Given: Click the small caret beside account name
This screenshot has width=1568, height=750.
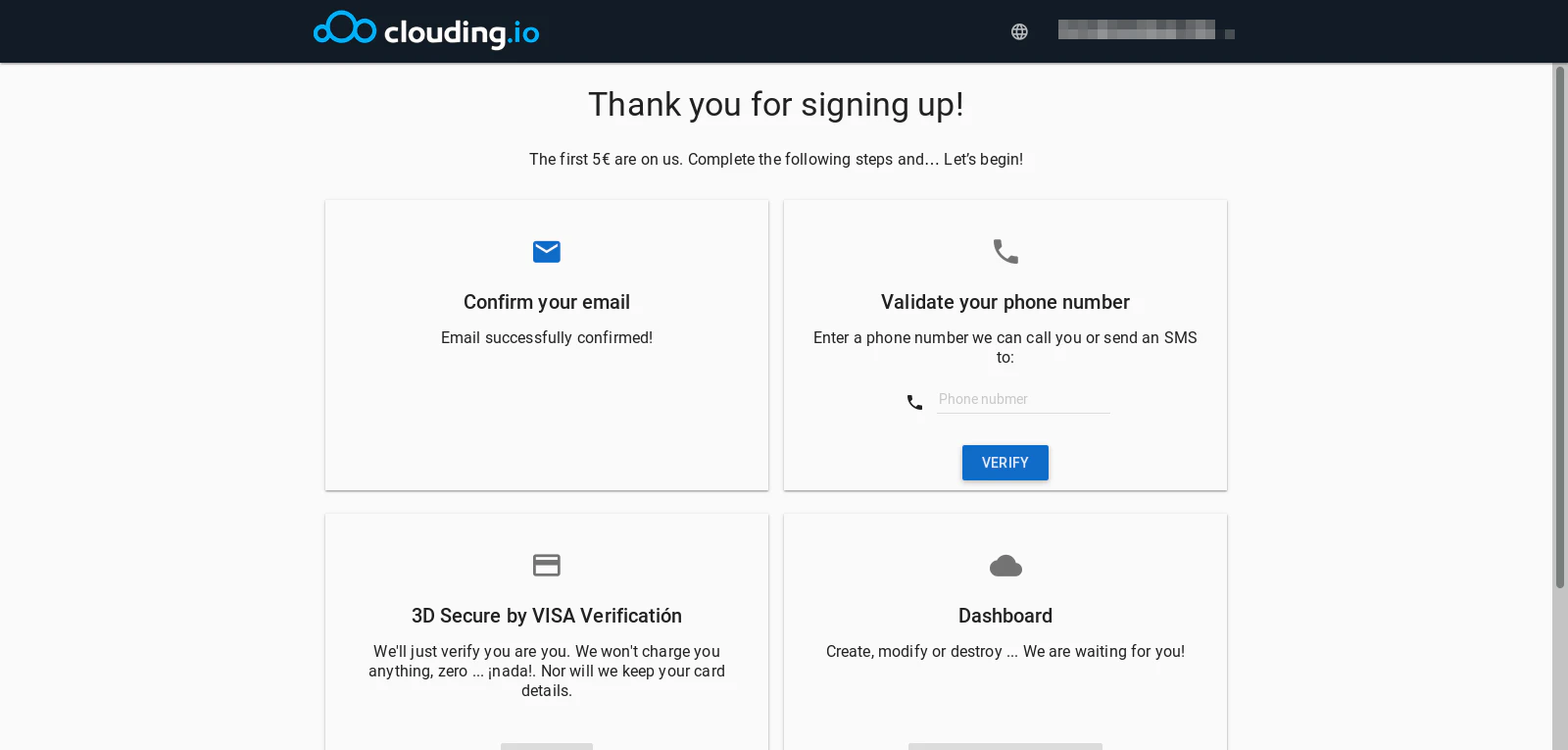Looking at the screenshot, I should coord(1230,34).
